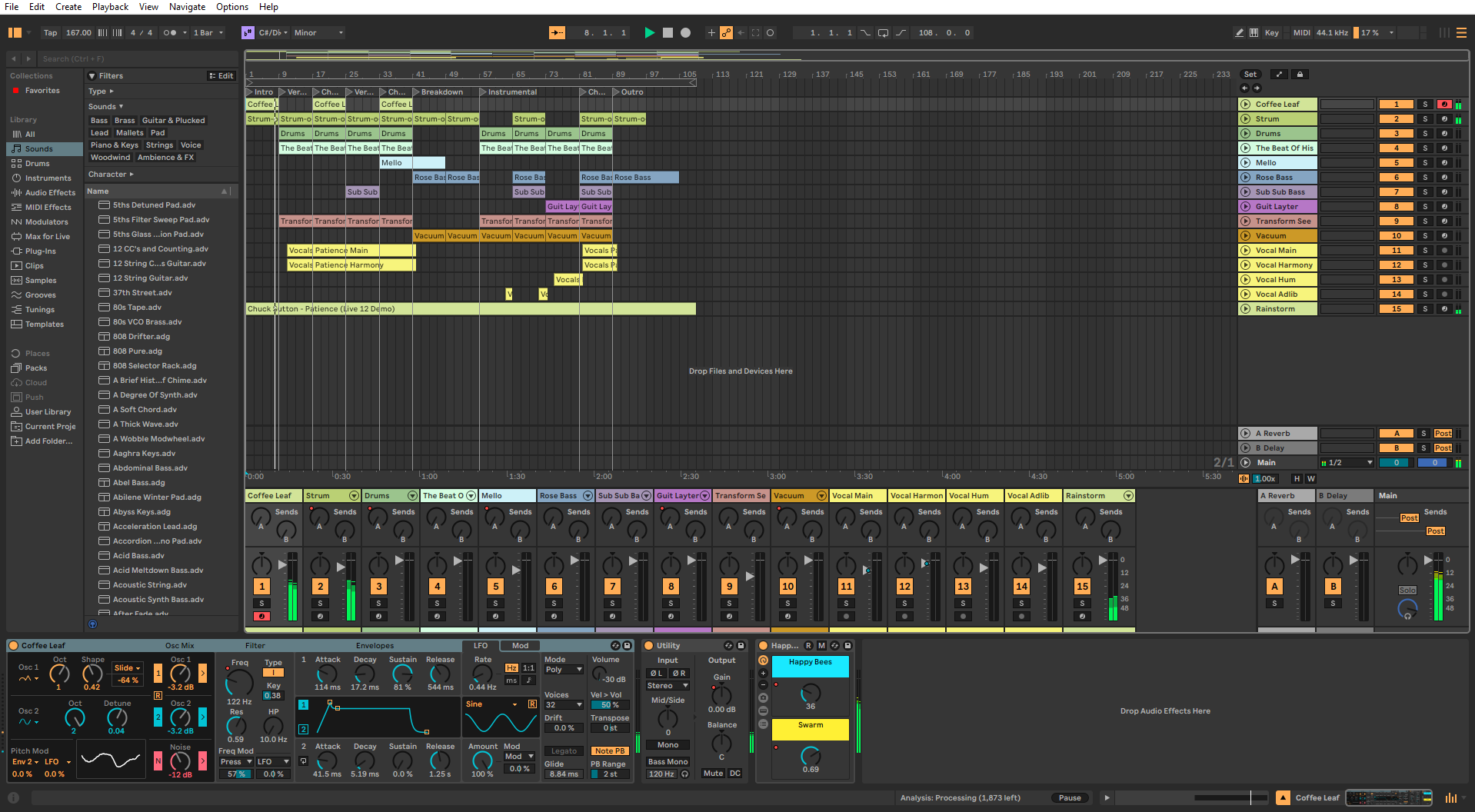Switch to the Mod tab in synth

(520, 645)
